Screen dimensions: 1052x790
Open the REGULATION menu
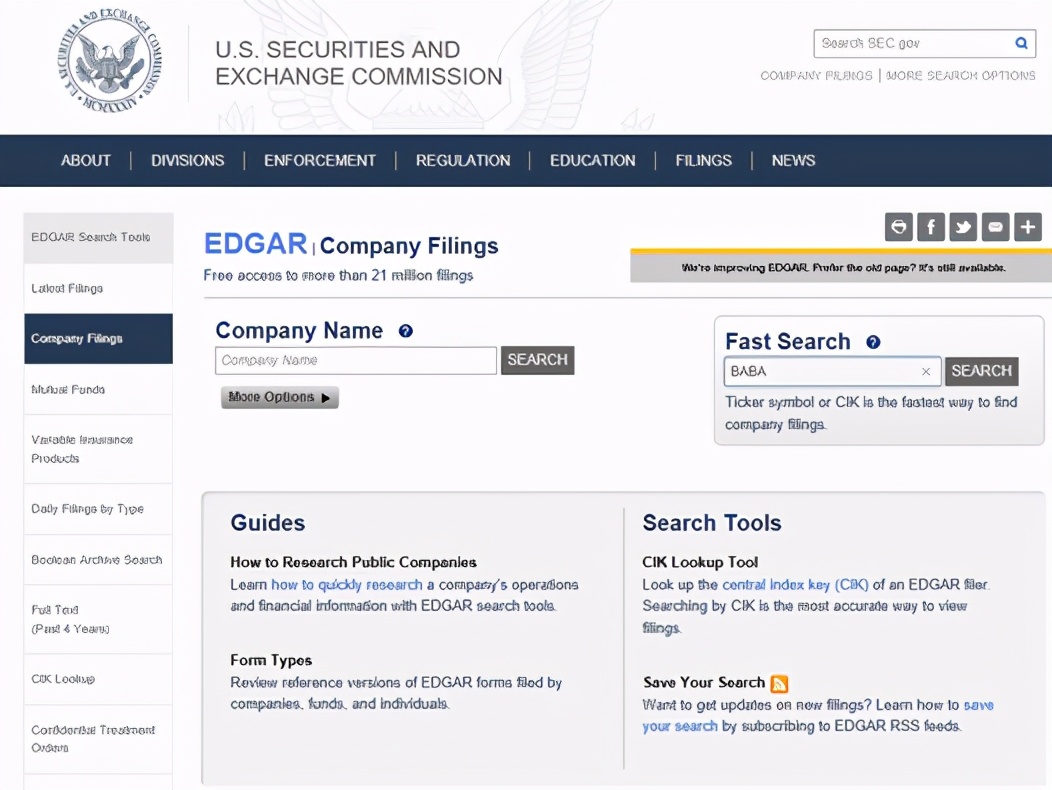(x=463, y=160)
